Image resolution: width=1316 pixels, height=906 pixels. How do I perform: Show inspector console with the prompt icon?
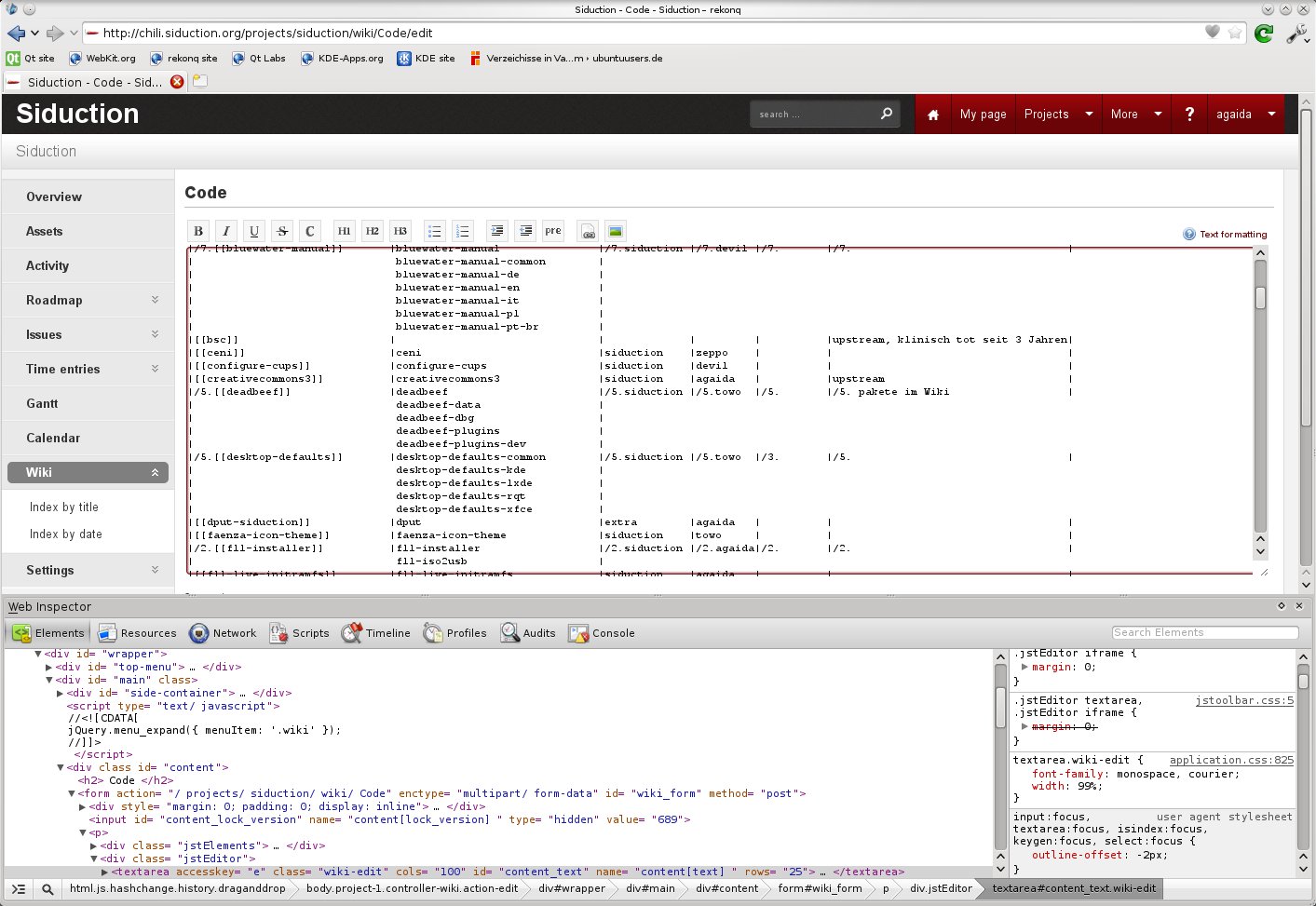(19, 888)
